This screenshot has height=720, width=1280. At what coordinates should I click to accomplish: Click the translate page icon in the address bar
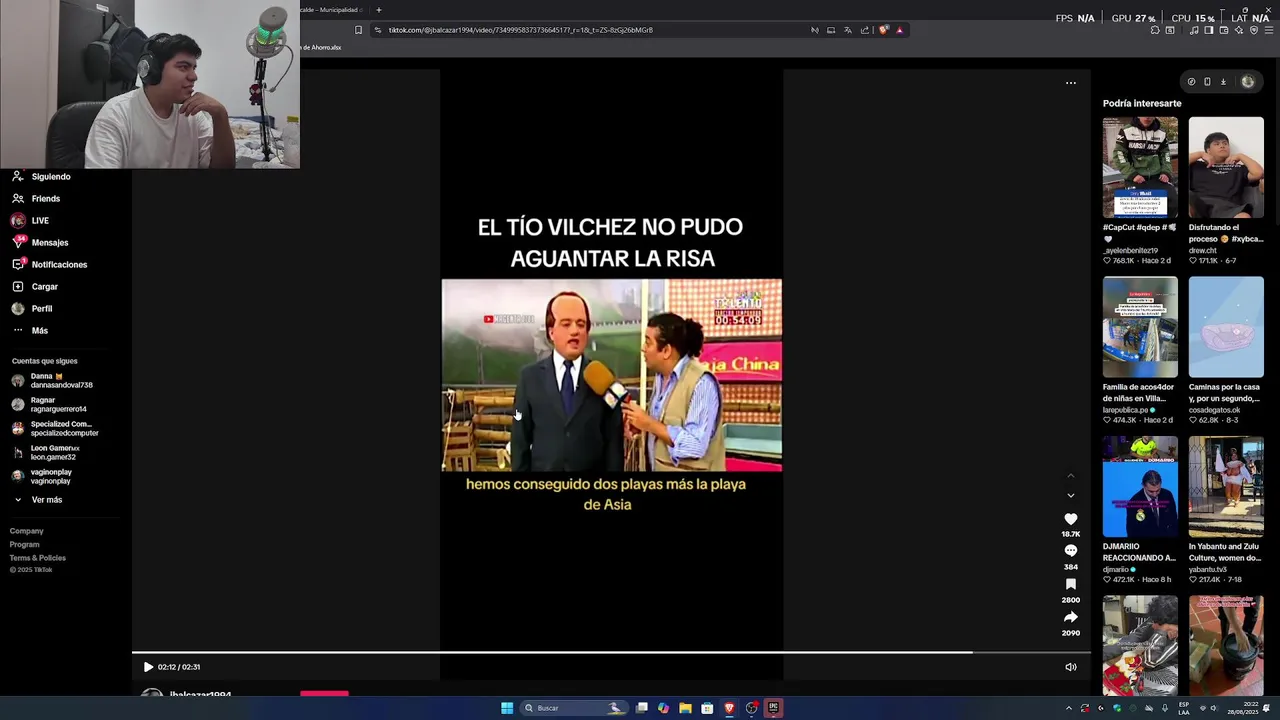tap(847, 30)
